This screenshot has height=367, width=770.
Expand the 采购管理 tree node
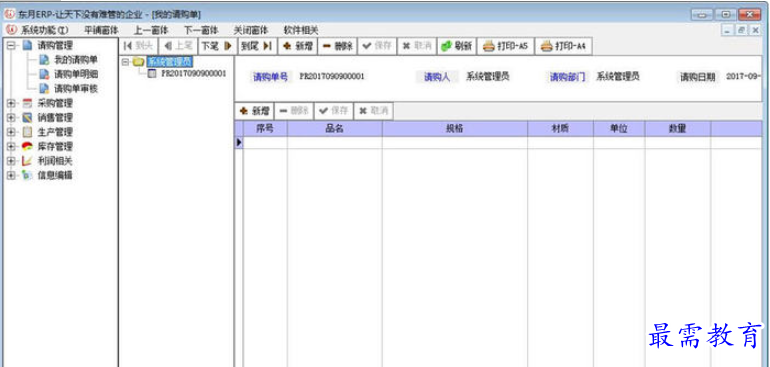[11, 103]
